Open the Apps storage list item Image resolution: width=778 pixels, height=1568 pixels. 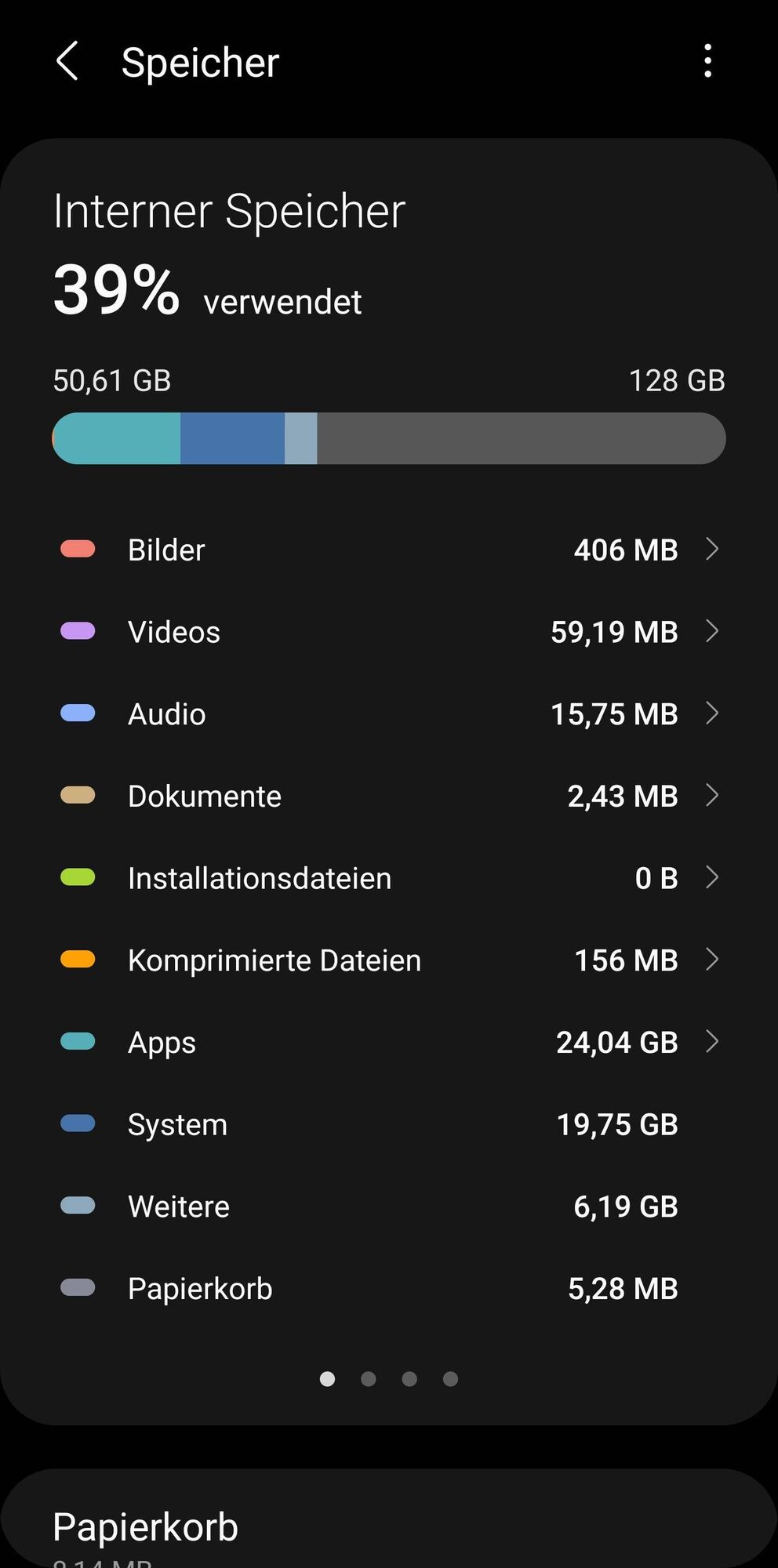pos(389,1042)
